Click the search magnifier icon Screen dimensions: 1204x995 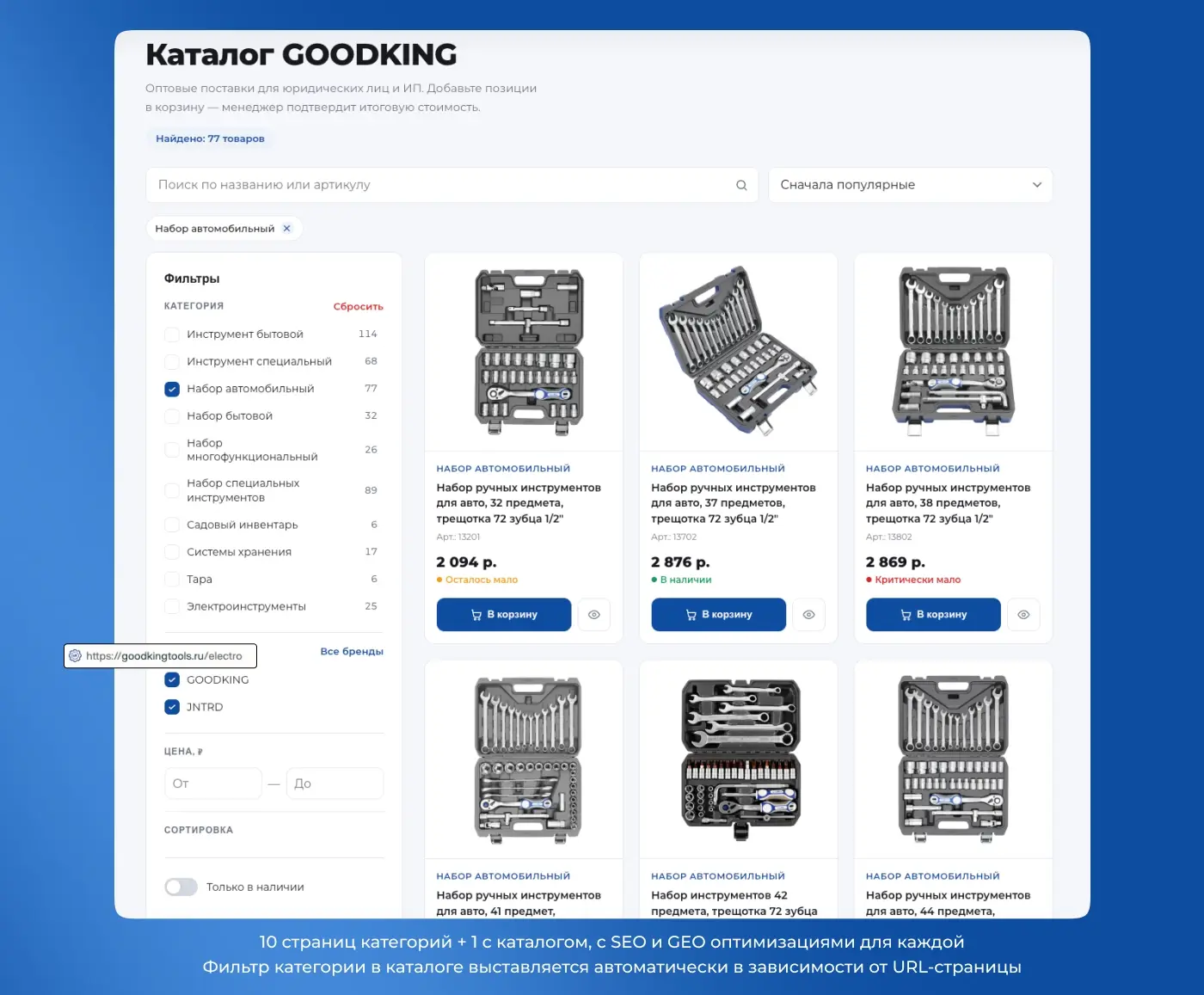coord(741,185)
